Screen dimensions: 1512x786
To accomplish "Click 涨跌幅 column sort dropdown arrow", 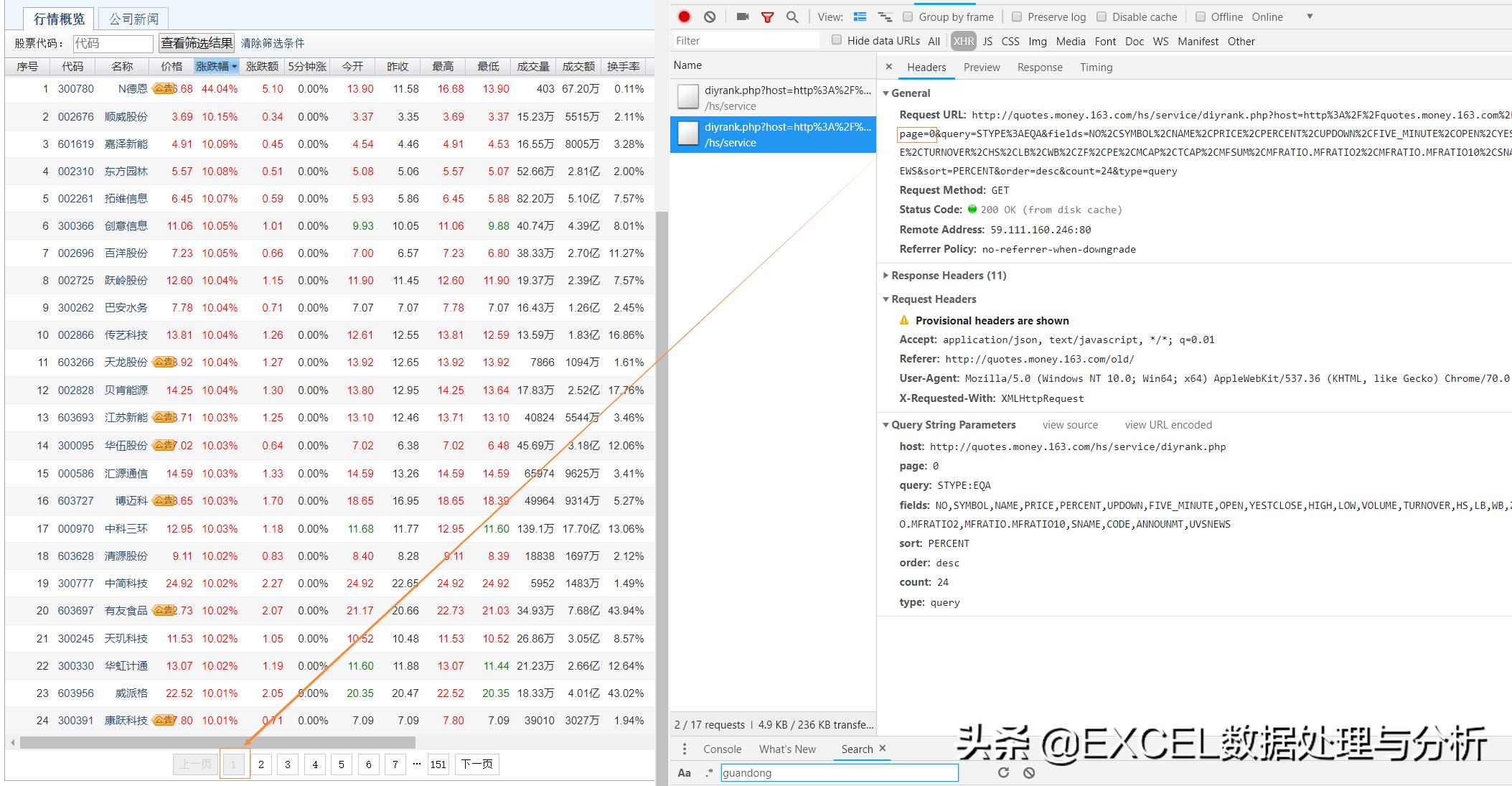I will 234,67.
